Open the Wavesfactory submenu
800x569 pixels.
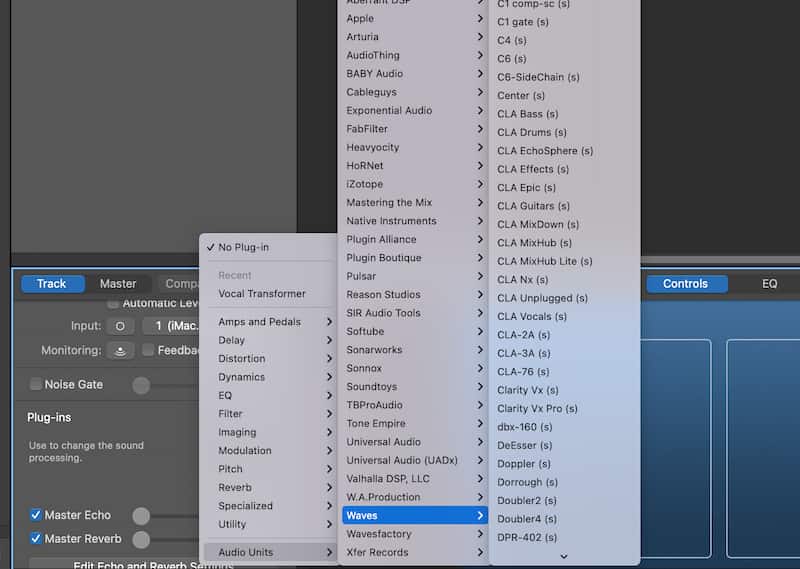(x=414, y=534)
